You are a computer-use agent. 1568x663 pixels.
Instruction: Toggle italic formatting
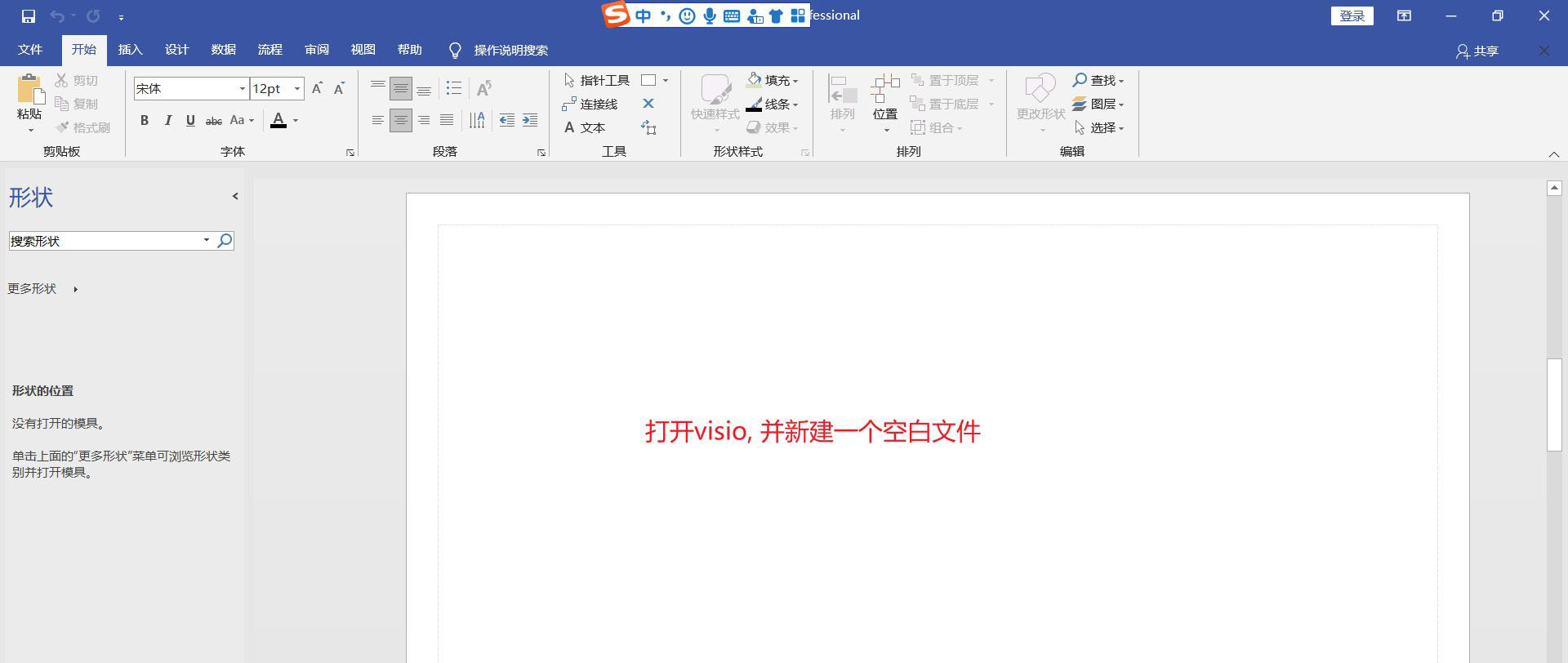[167, 121]
